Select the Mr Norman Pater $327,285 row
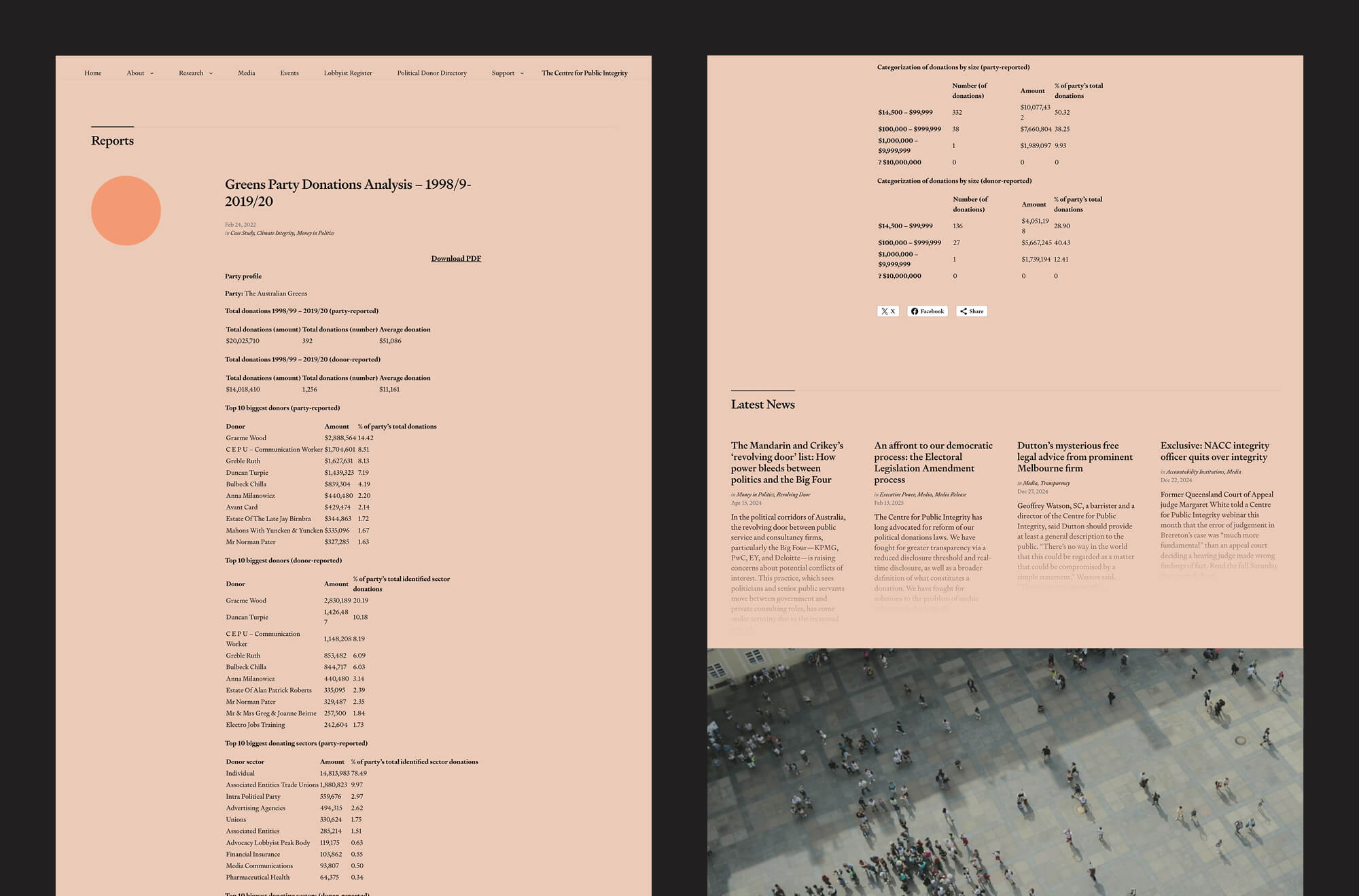Screen dimensions: 1359x896 pyautogui.click(x=331, y=542)
